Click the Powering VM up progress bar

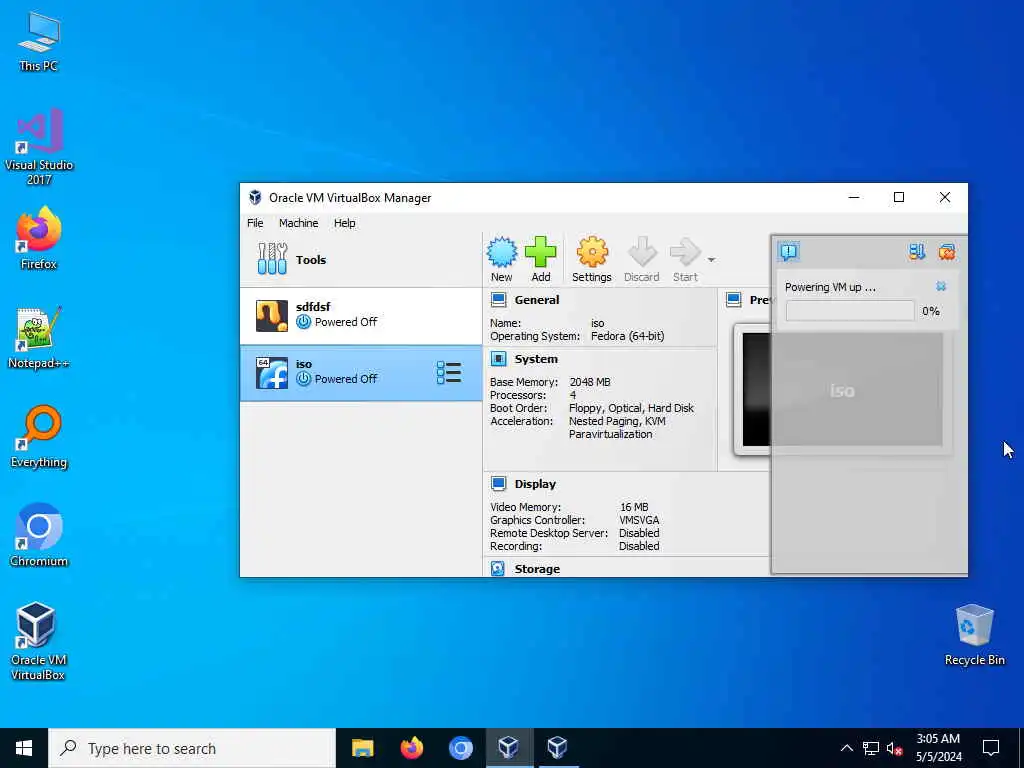850,311
